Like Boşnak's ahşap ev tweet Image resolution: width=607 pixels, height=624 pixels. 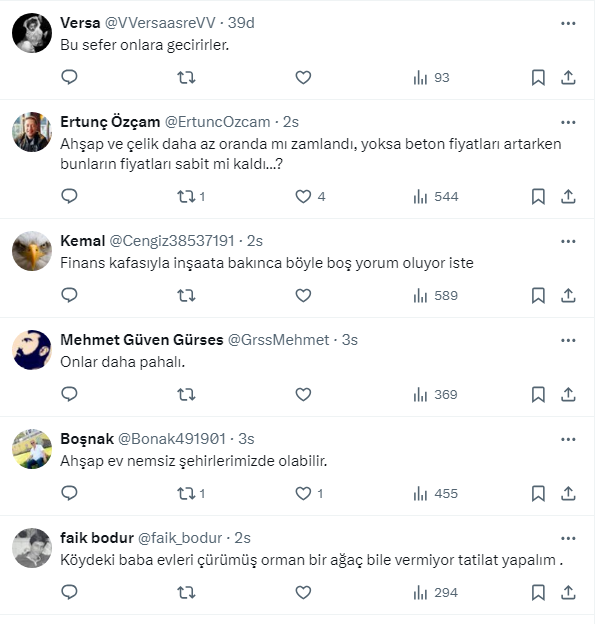(304, 493)
